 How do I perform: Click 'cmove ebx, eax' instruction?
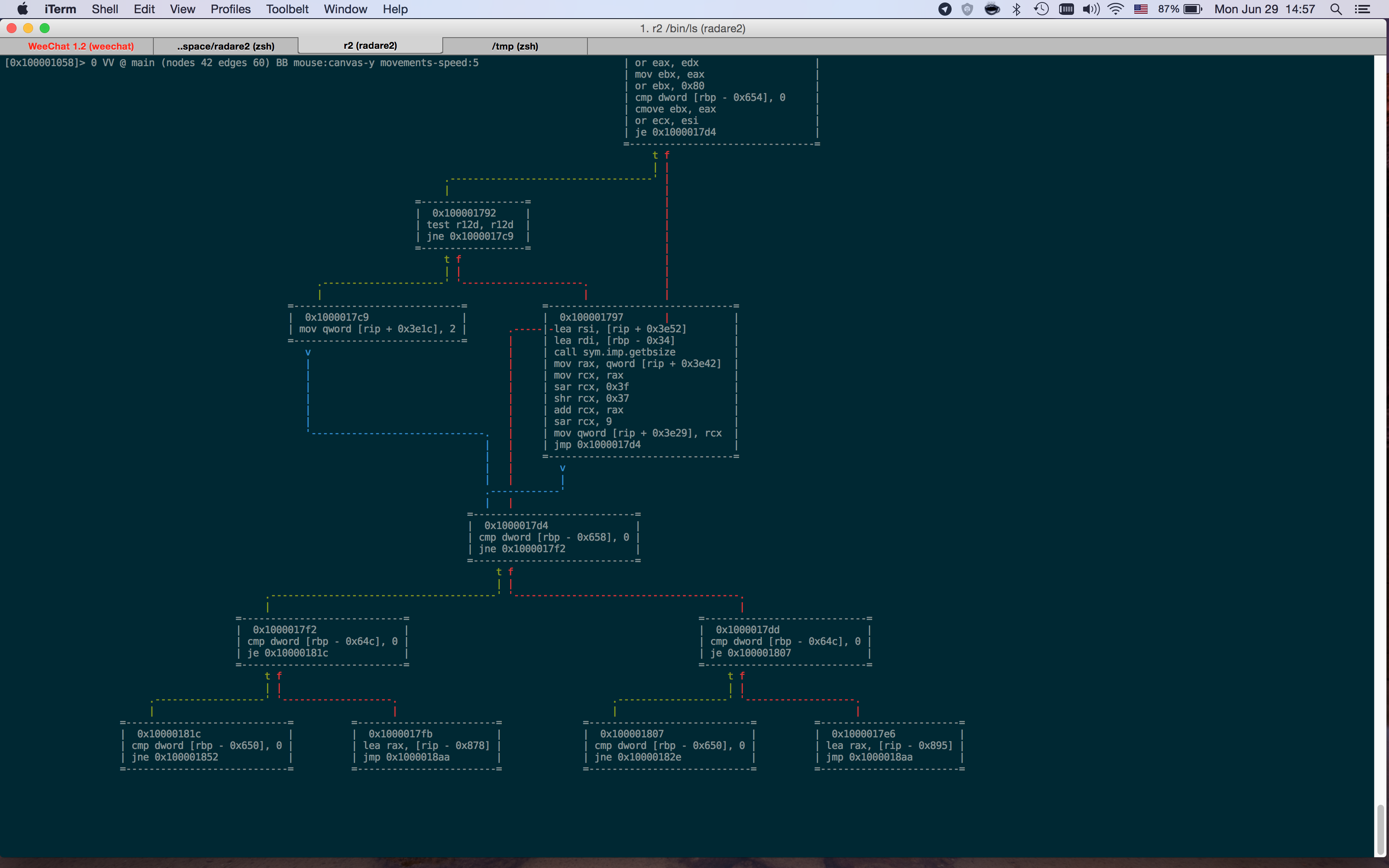click(x=675, y=109)
